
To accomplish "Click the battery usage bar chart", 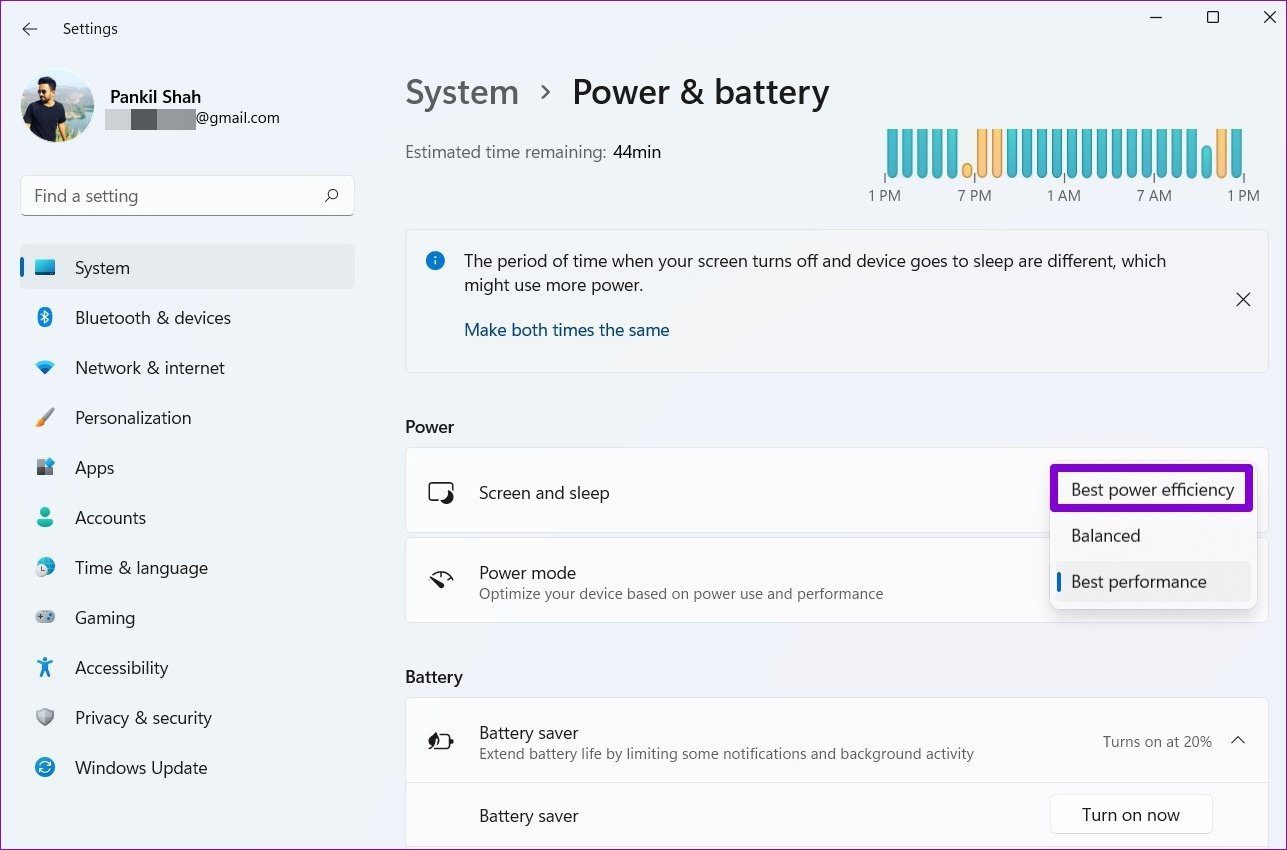I will point(1064,154).
